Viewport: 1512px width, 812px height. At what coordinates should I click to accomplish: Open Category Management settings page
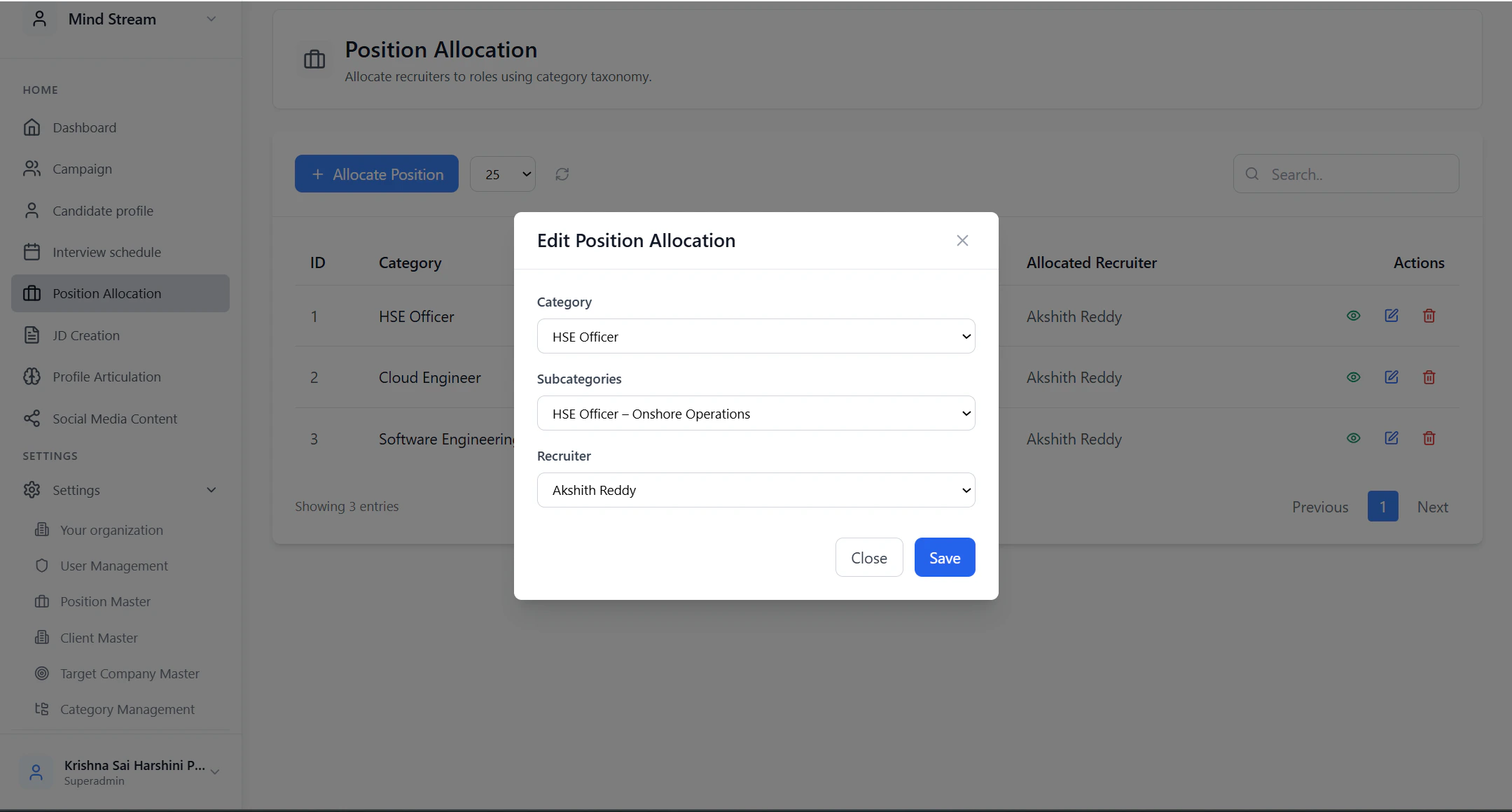[127, 709]
